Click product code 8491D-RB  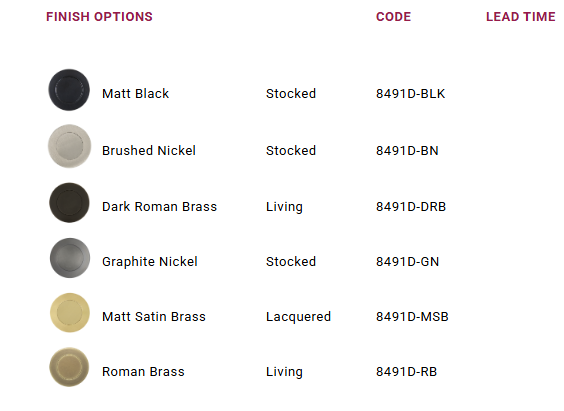coord(406,371)
